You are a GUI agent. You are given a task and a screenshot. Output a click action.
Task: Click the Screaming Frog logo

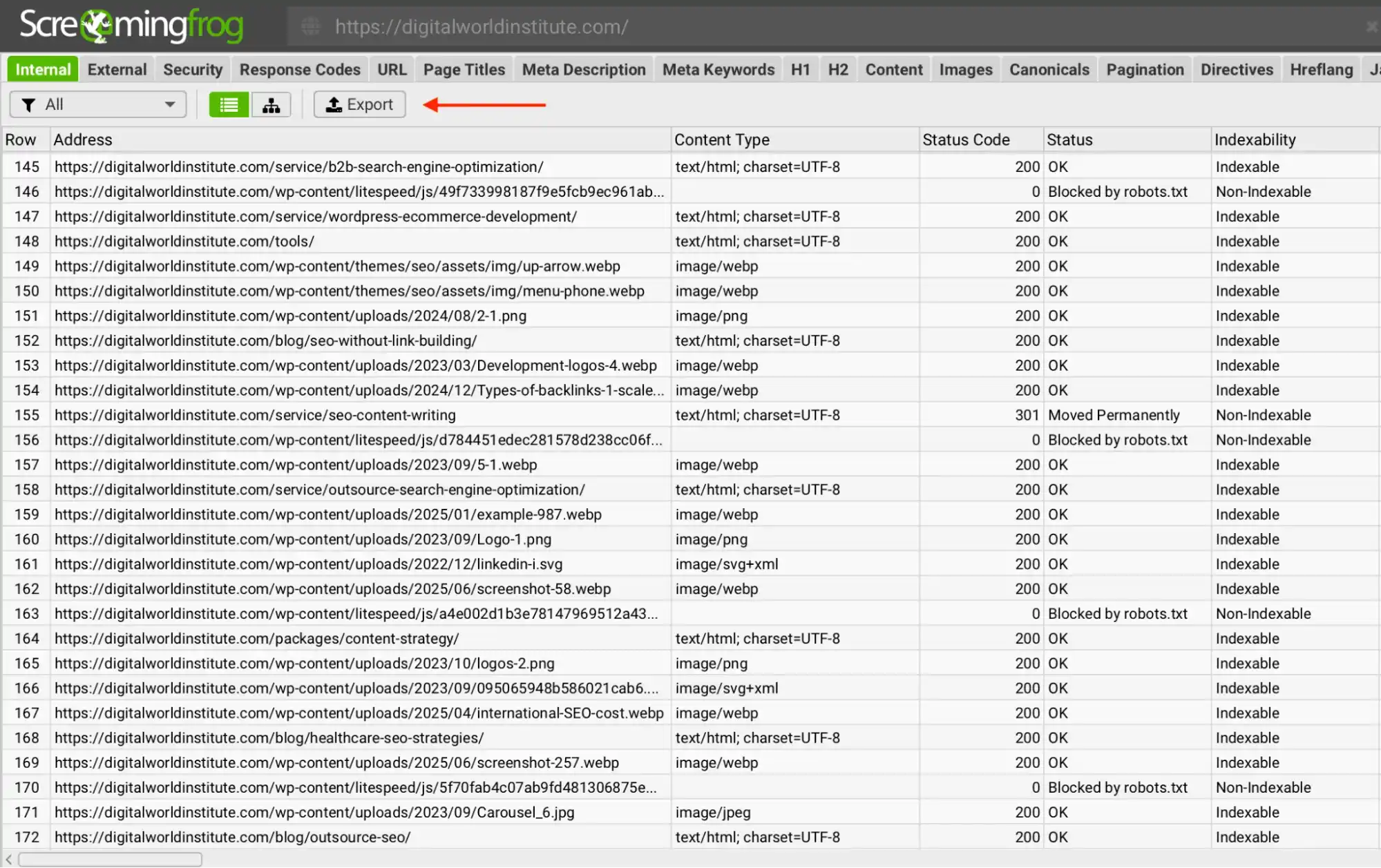tap(131, 25)
